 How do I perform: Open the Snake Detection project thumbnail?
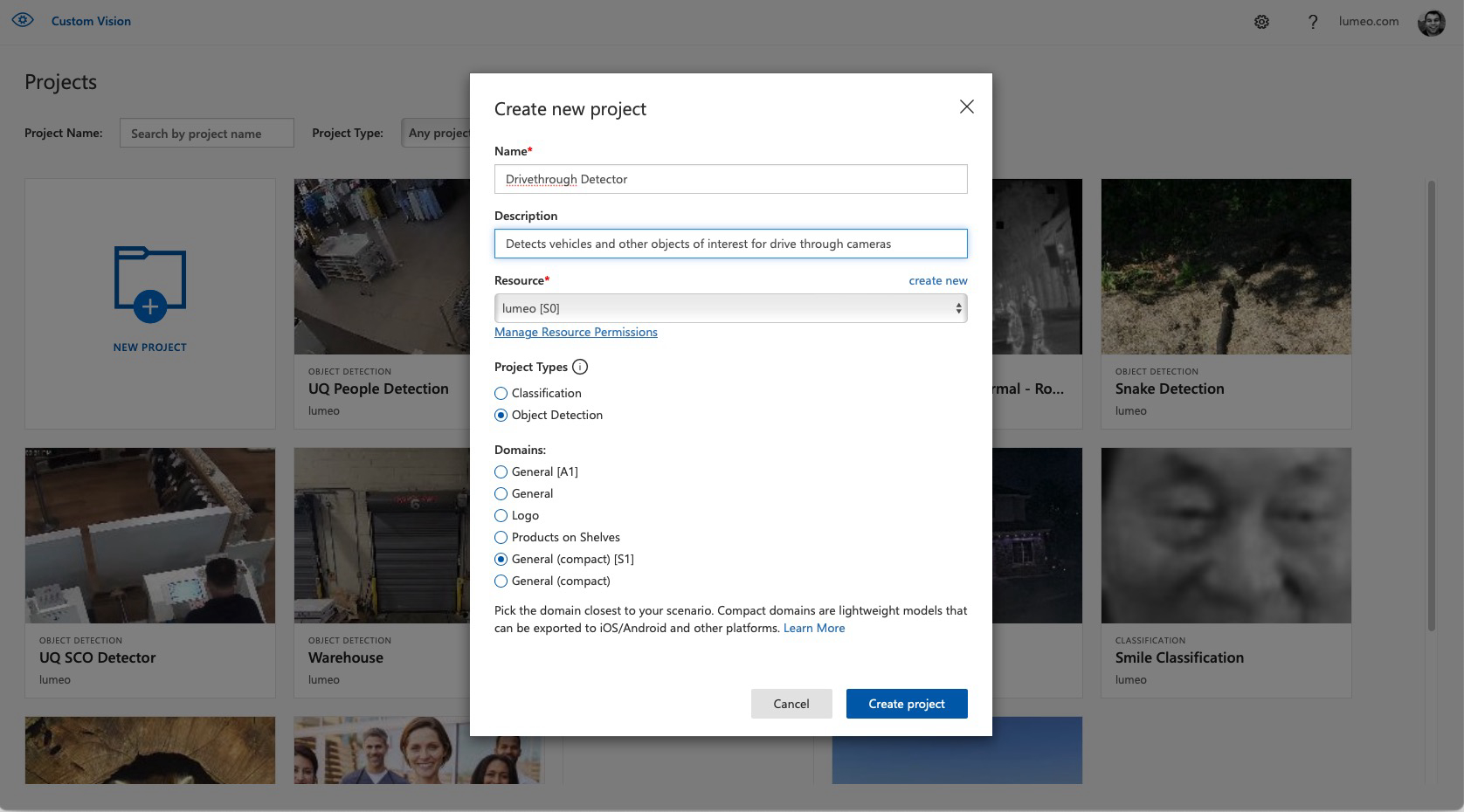tap(1226, 266)
